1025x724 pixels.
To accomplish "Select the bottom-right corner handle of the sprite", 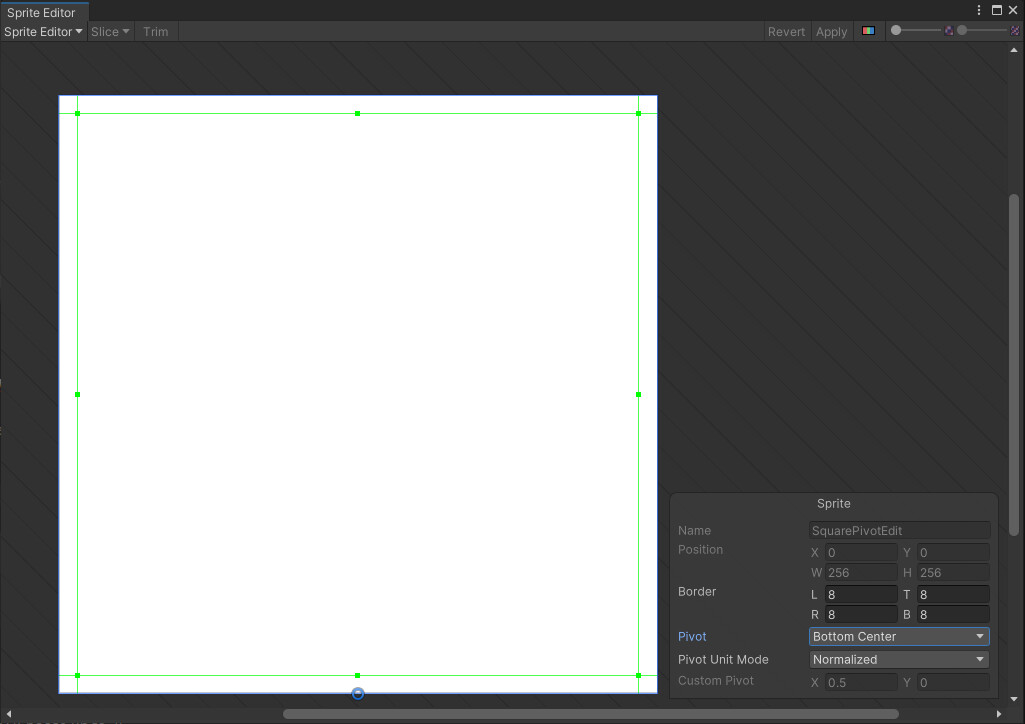I will click(638, 677).
